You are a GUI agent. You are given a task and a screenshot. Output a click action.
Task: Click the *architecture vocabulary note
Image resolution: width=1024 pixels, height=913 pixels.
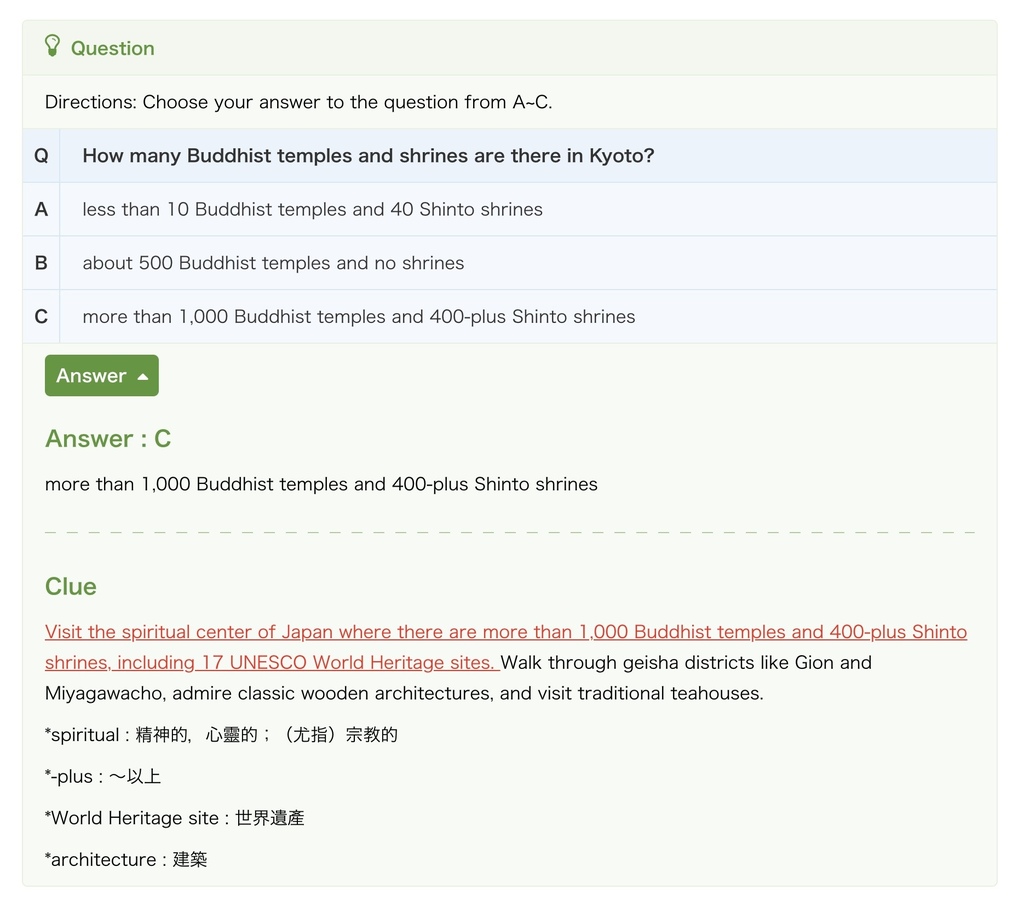pyautogui.click(x=126, y=860)
